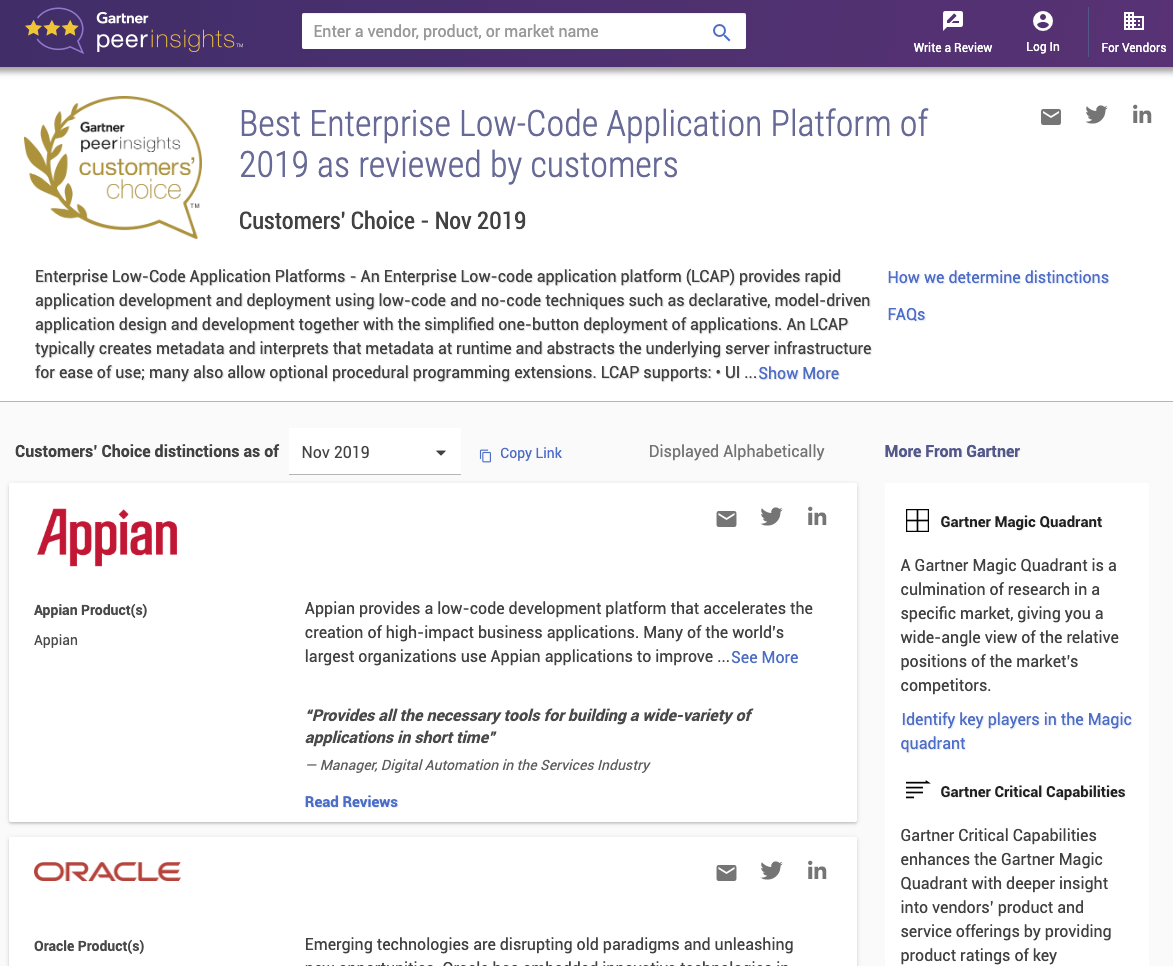The image size is (1173, 966).
Task: Tweet the Appian card via Twitter icon
Action: tap(771, 517)
